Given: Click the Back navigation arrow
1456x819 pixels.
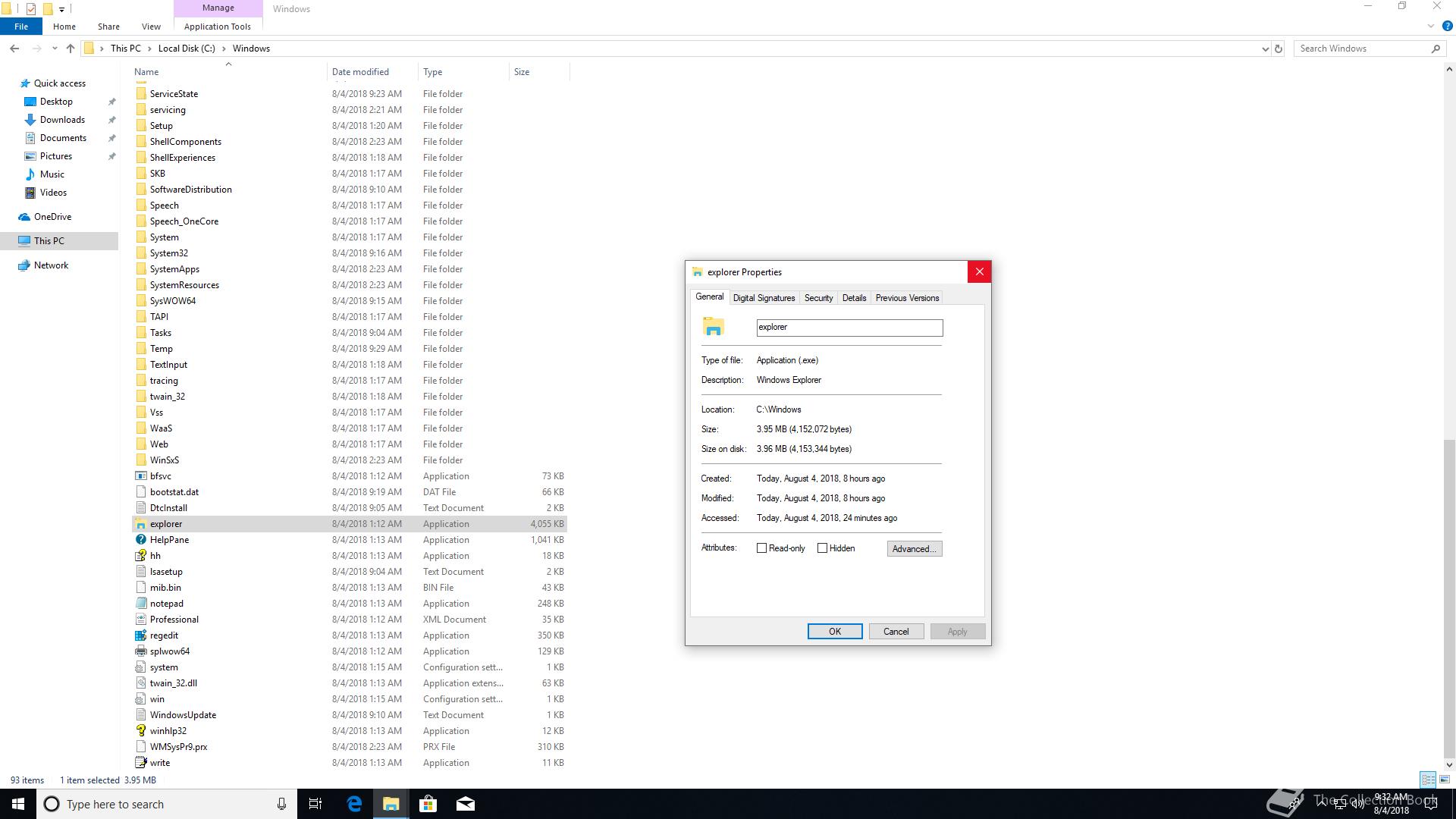Looking at the screenshot, I should pyautogui.click(x=14, y=49).
